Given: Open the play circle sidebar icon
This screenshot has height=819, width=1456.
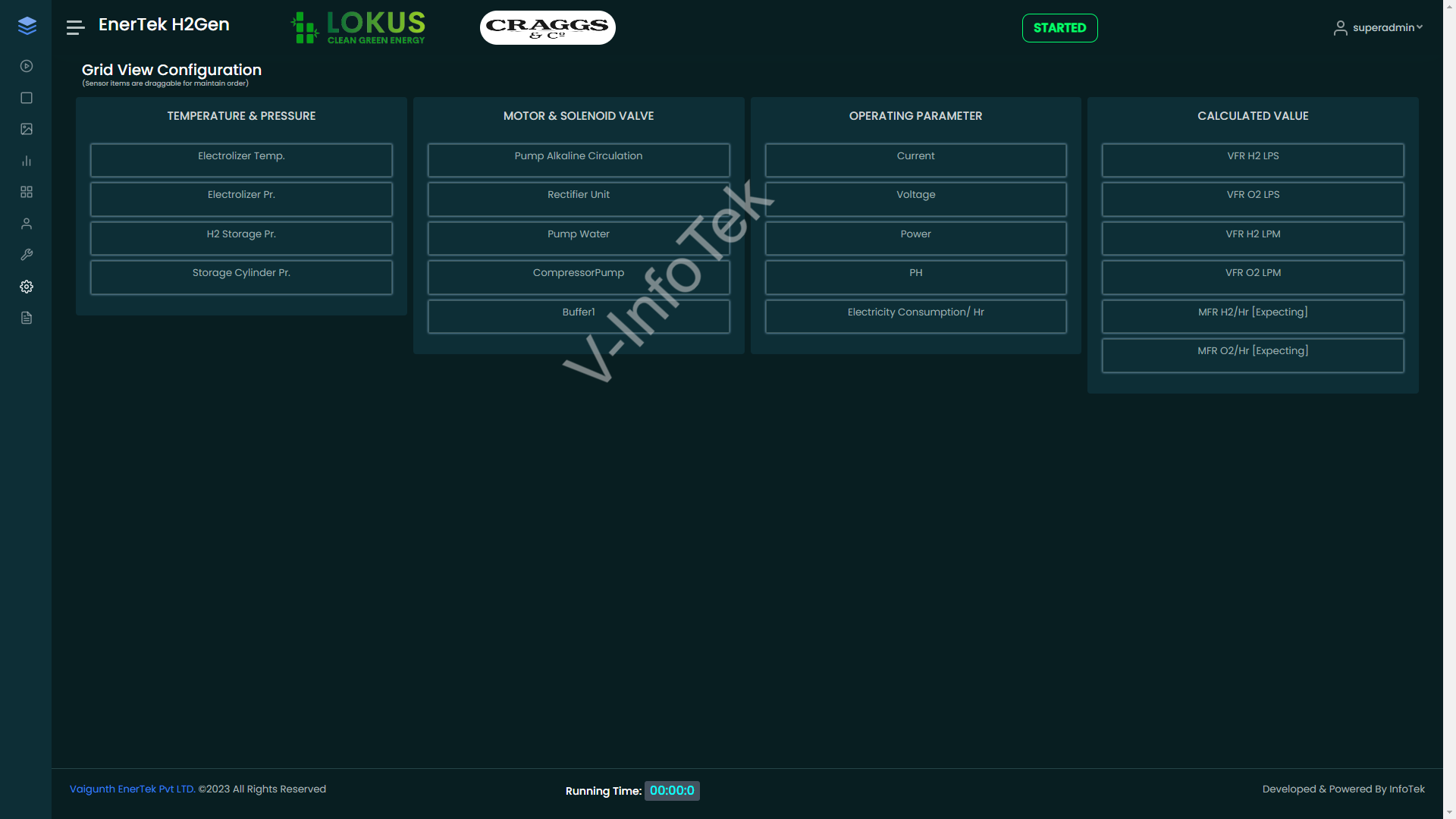Looking at the screenshot, I should 27,66.
